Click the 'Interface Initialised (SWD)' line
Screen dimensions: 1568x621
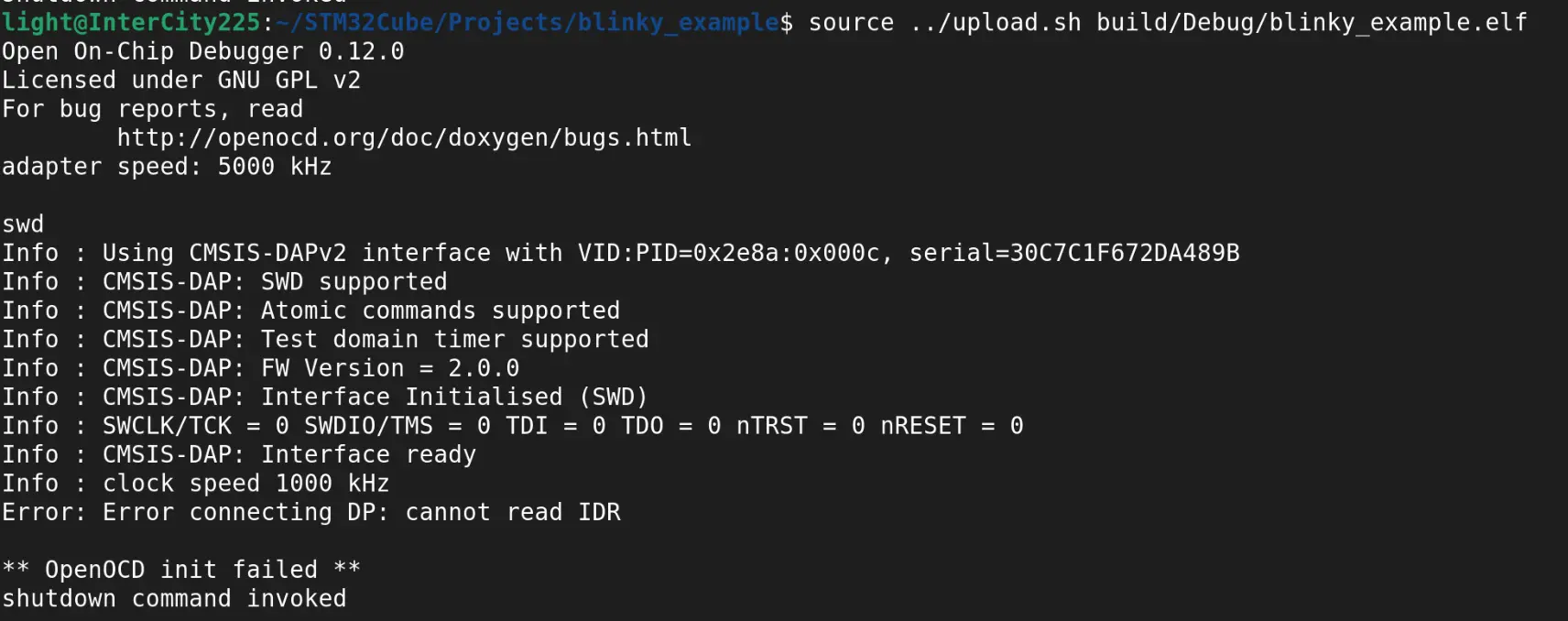pyautogui.click(x=454, y=398)
